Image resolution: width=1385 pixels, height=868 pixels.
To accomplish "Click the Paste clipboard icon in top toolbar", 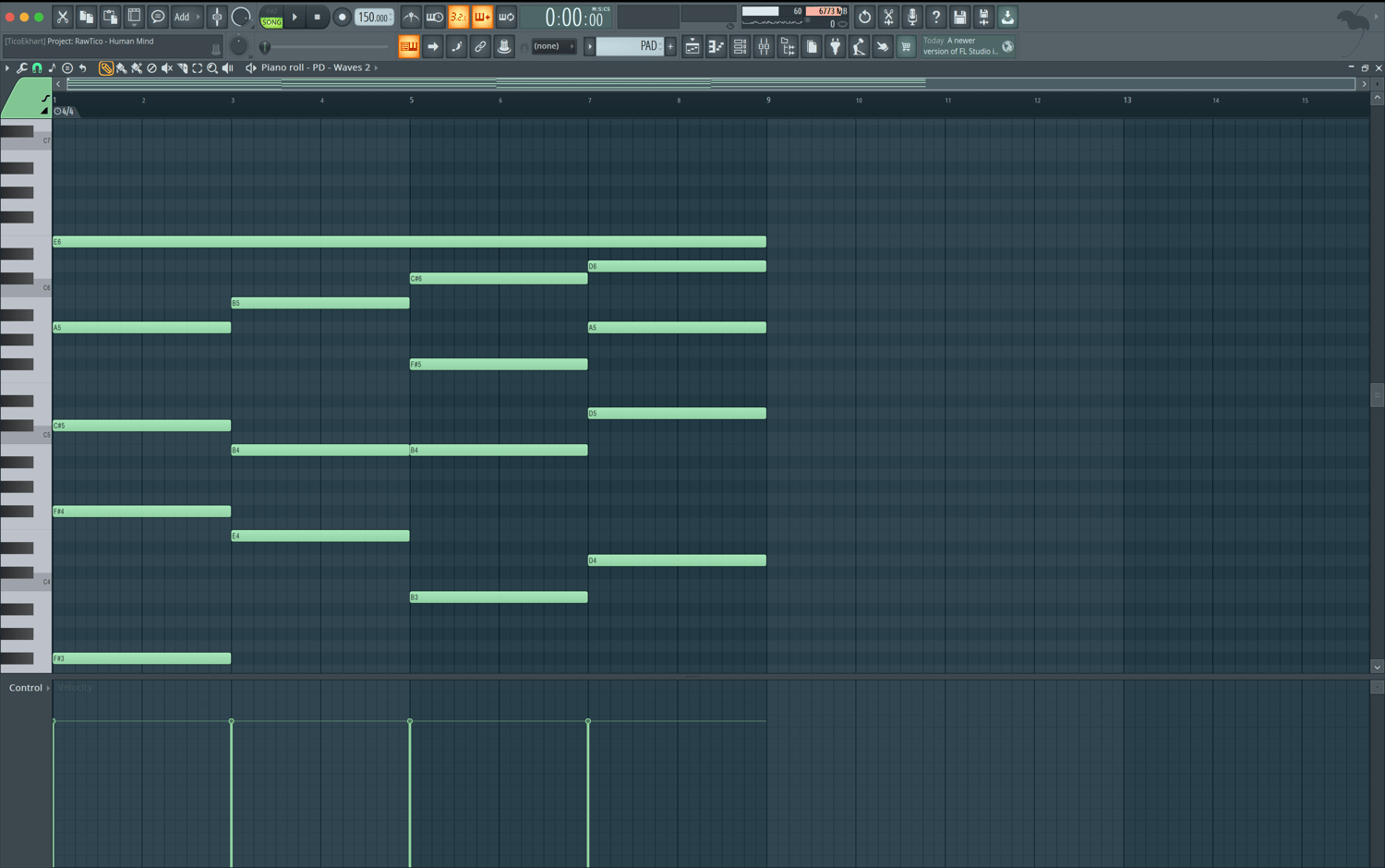I will (x=110, y=17).
